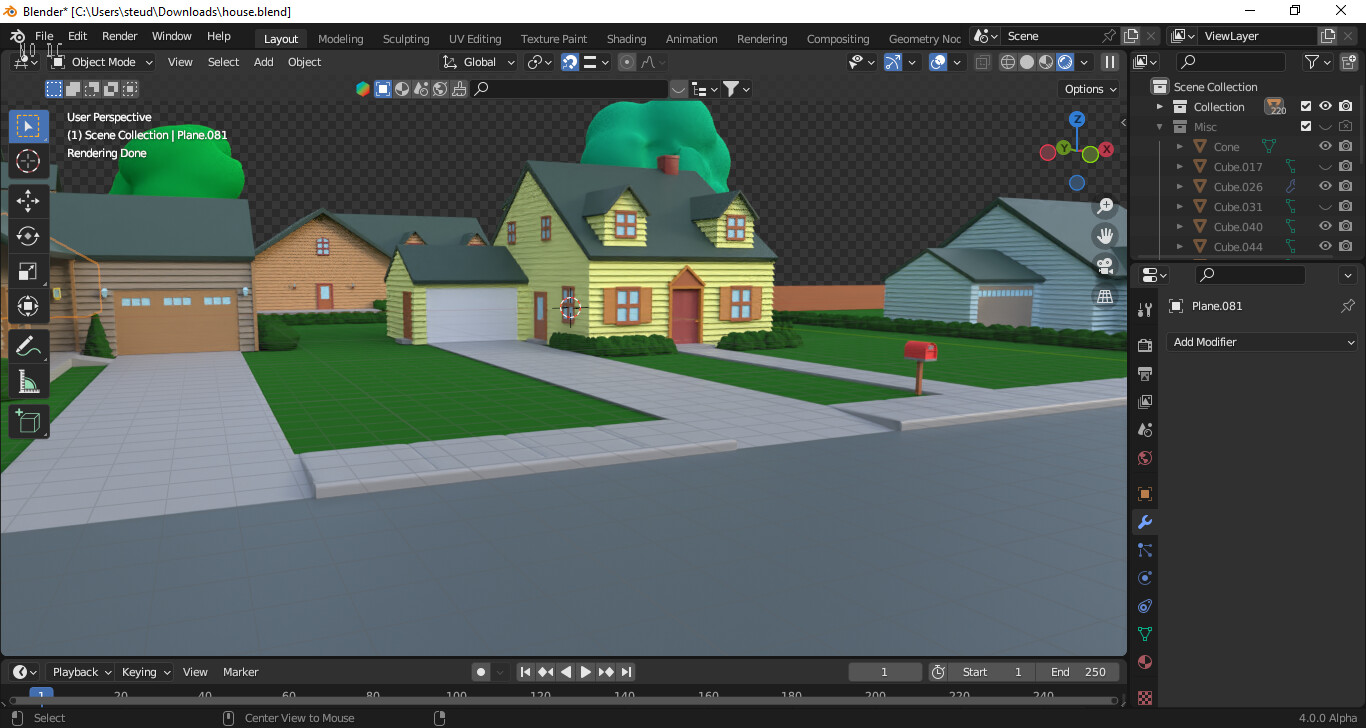
Task: Show Cube.017 in viewport
Action: coord(1326,166)
